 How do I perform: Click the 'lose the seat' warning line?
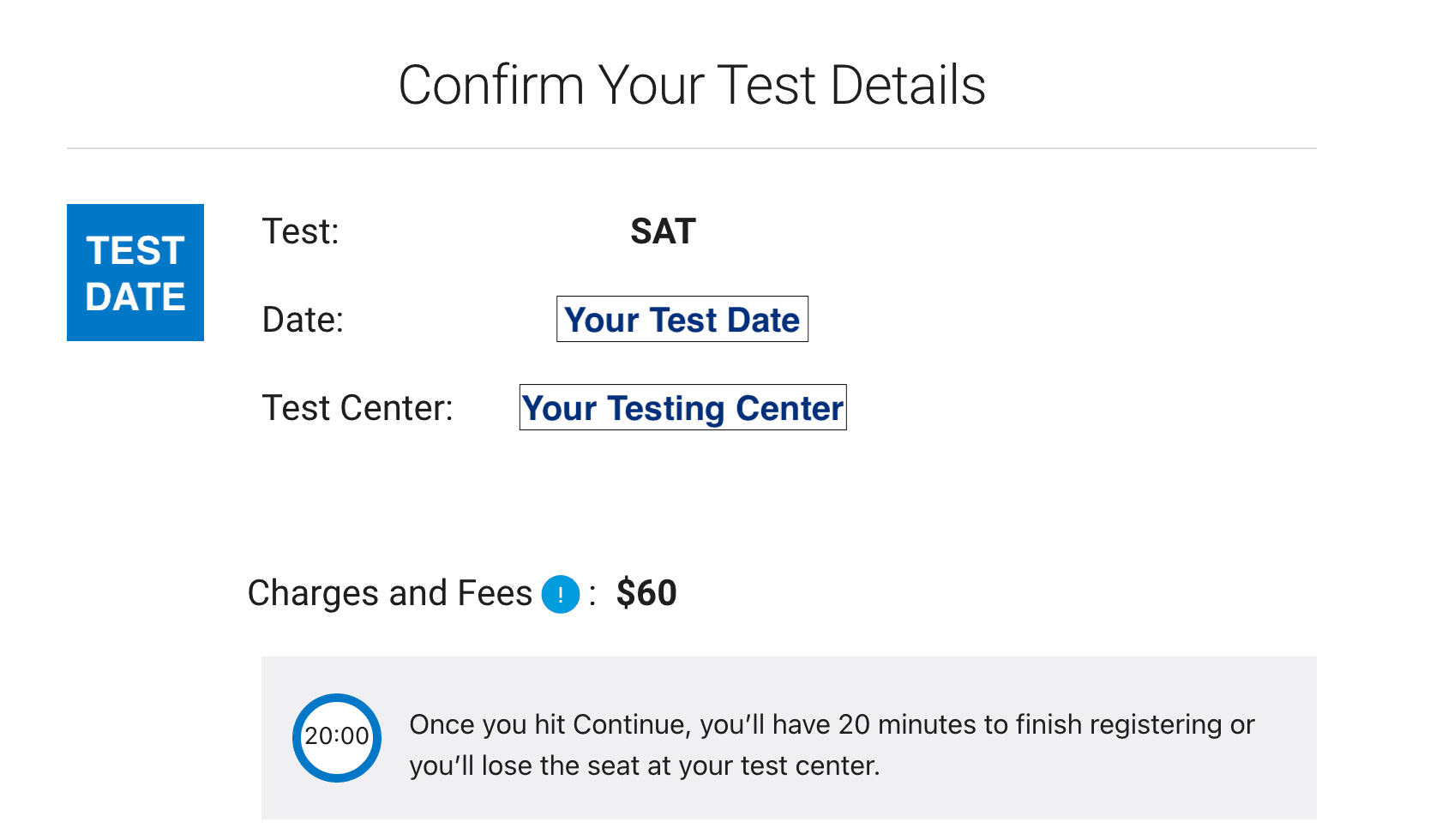[645, 765]
